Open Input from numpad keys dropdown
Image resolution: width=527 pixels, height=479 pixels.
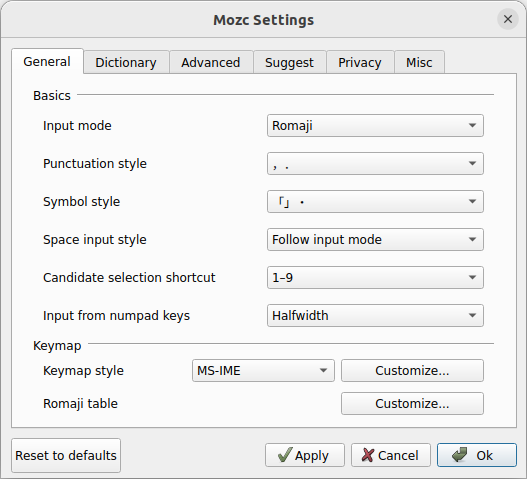[x=375, y=315]
